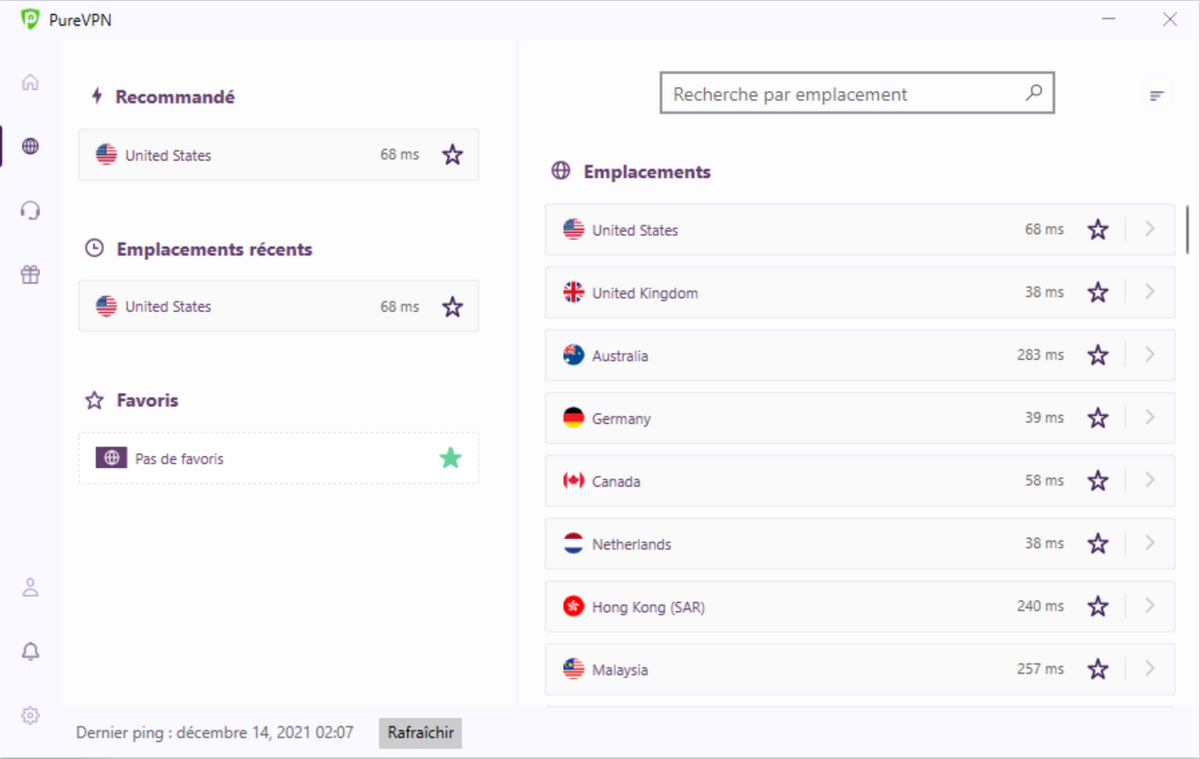The image size is (1200, 759).
Task: Select Australia in locations list
Action: pos(860,355)
